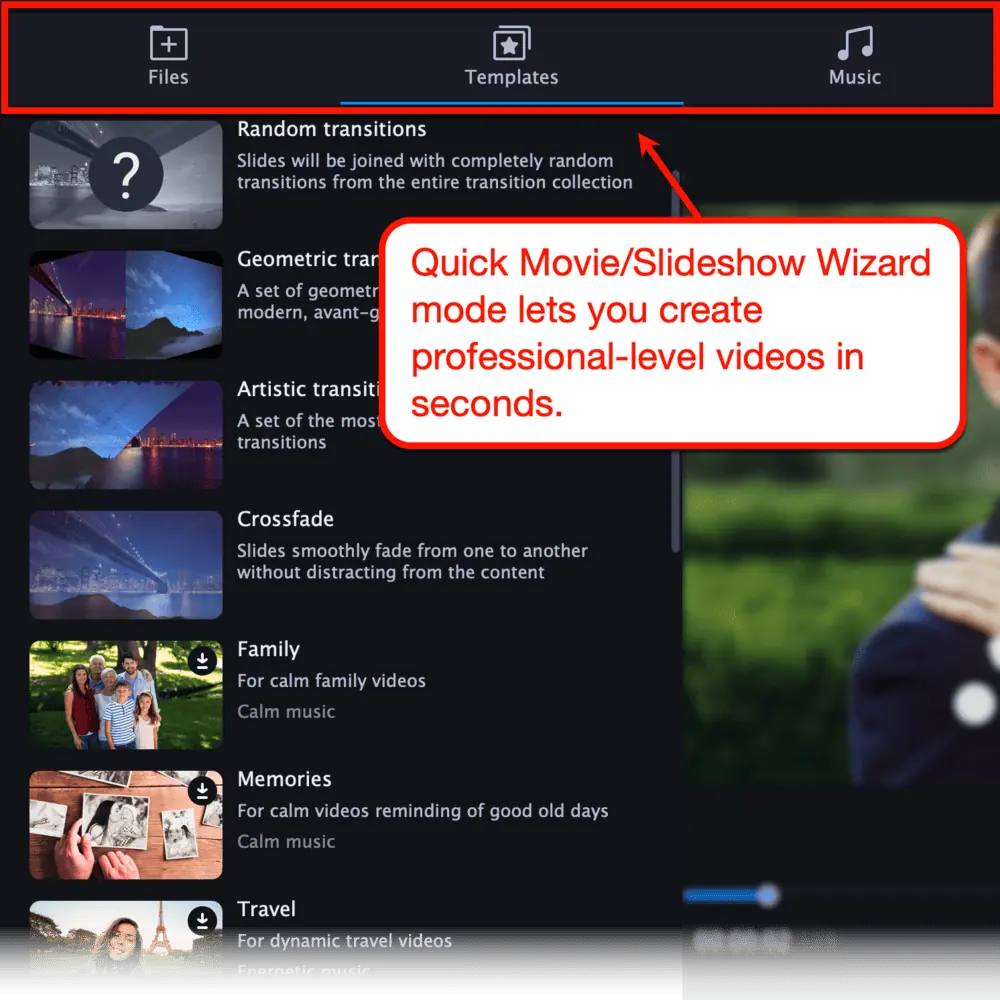This screenshot has width=1000, height=1000.
Task: Click 'For calm videos reminding of good old days'
Action: 422,811
